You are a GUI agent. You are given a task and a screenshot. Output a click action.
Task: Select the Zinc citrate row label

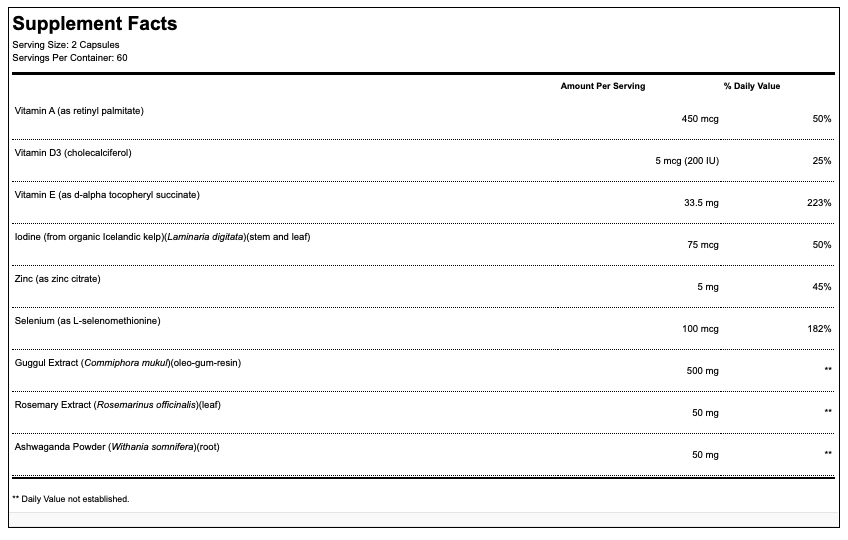click(x=58, y=278)
